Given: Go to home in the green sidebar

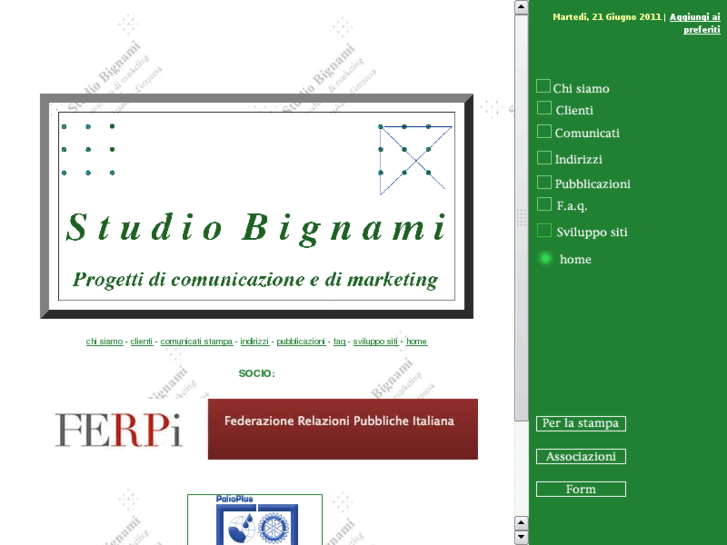Looking at the screenshot, I should [575, 259].
